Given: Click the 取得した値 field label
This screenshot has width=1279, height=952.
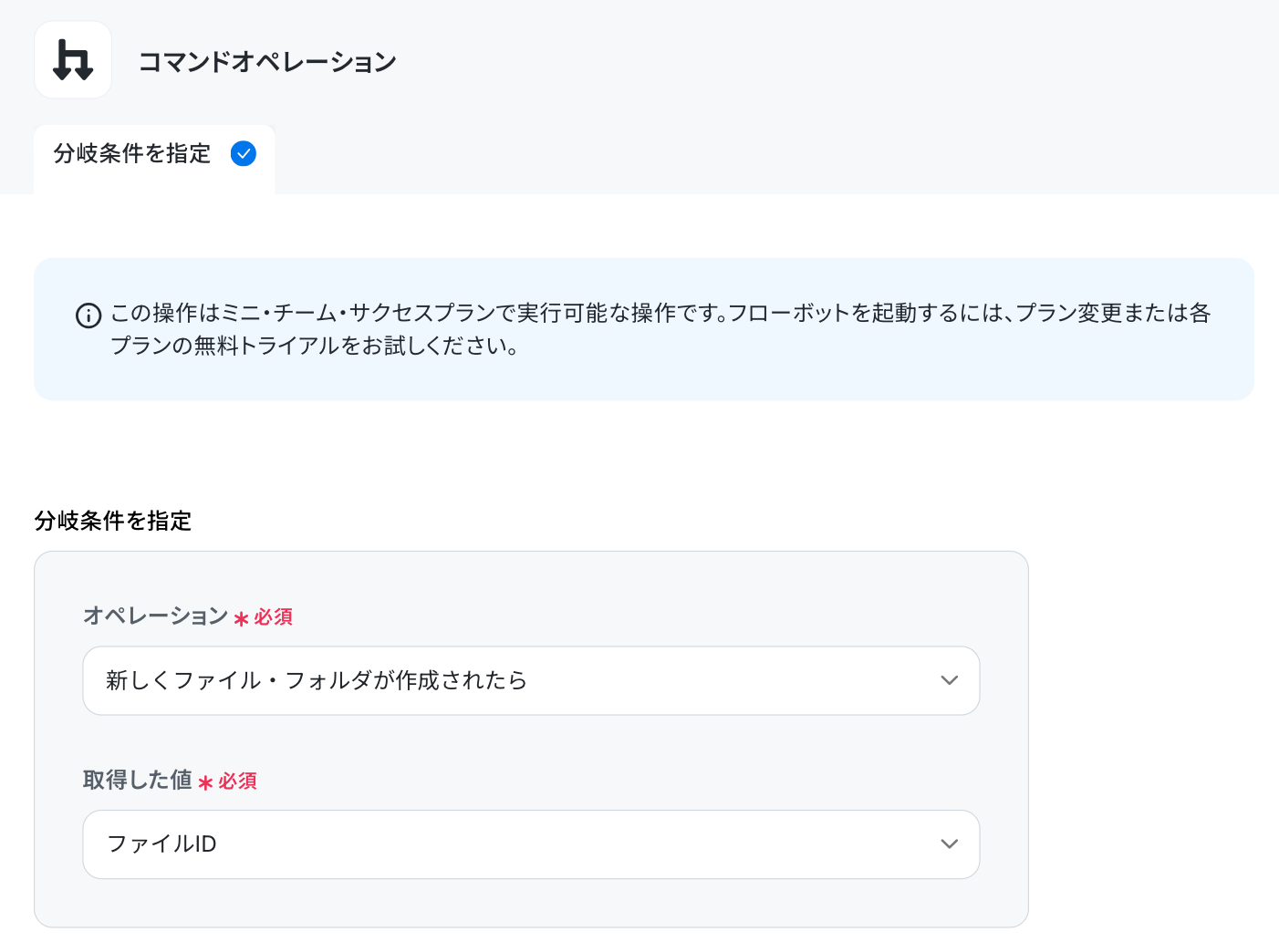Looking at the screenshot, I should [x=138, y=780].
